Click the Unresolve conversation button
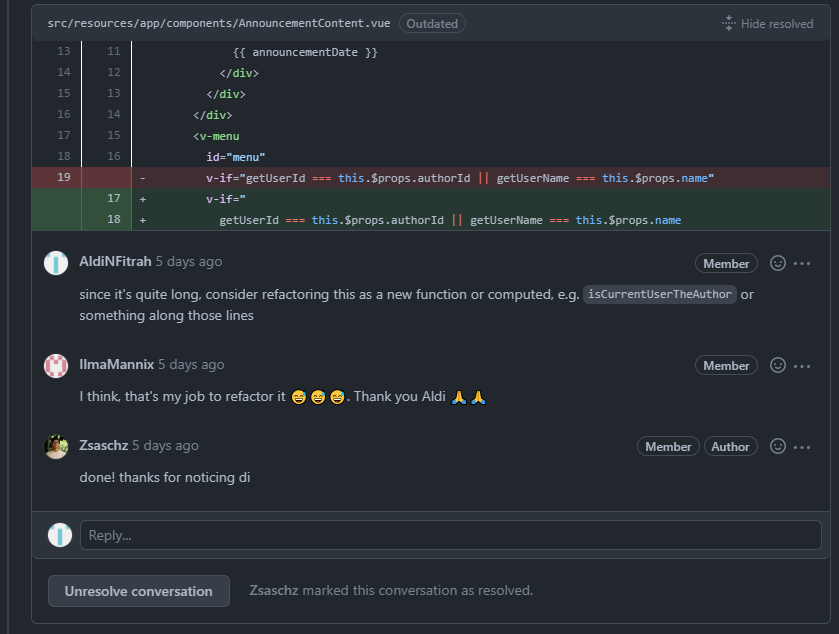839x634 pixels. pyautogui.click(x=138, y=590)
